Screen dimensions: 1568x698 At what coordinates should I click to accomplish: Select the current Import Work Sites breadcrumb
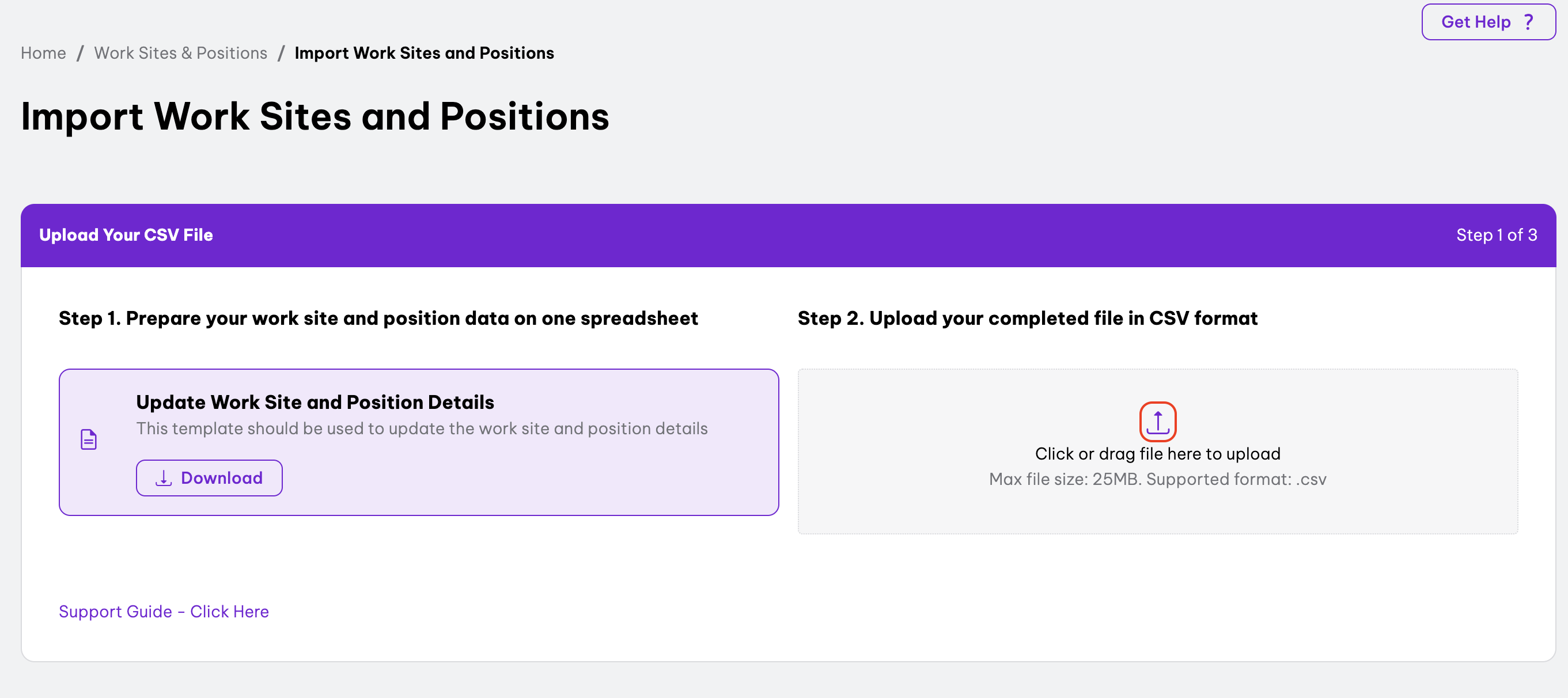425,53
